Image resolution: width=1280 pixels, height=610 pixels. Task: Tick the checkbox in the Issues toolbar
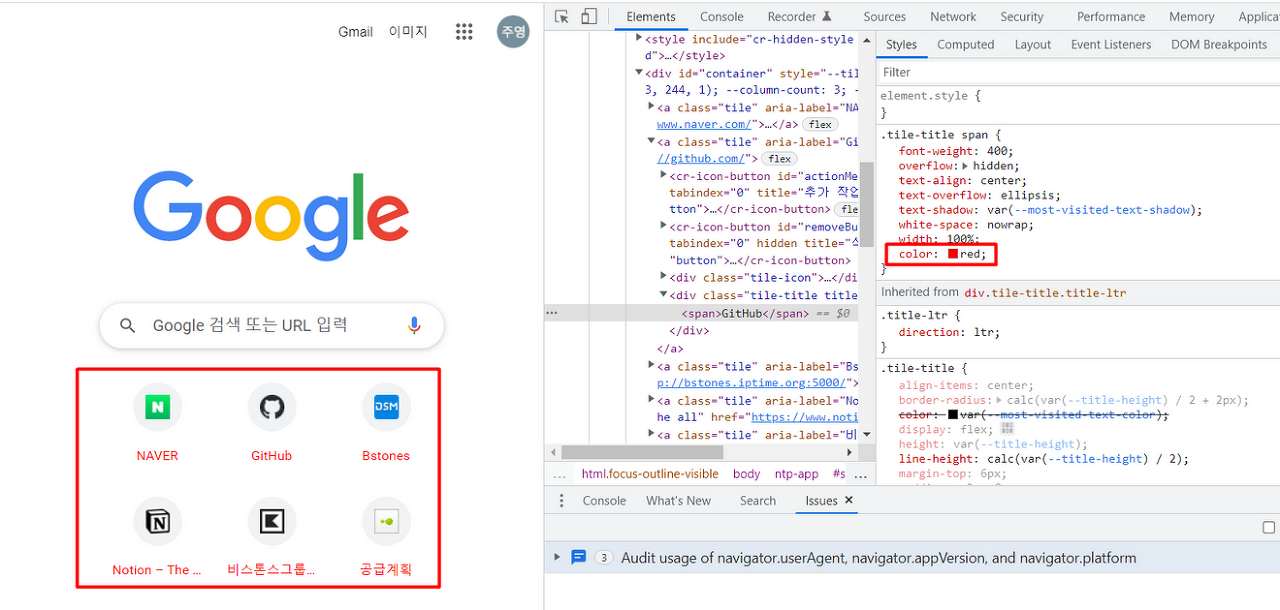point(1268,528)
